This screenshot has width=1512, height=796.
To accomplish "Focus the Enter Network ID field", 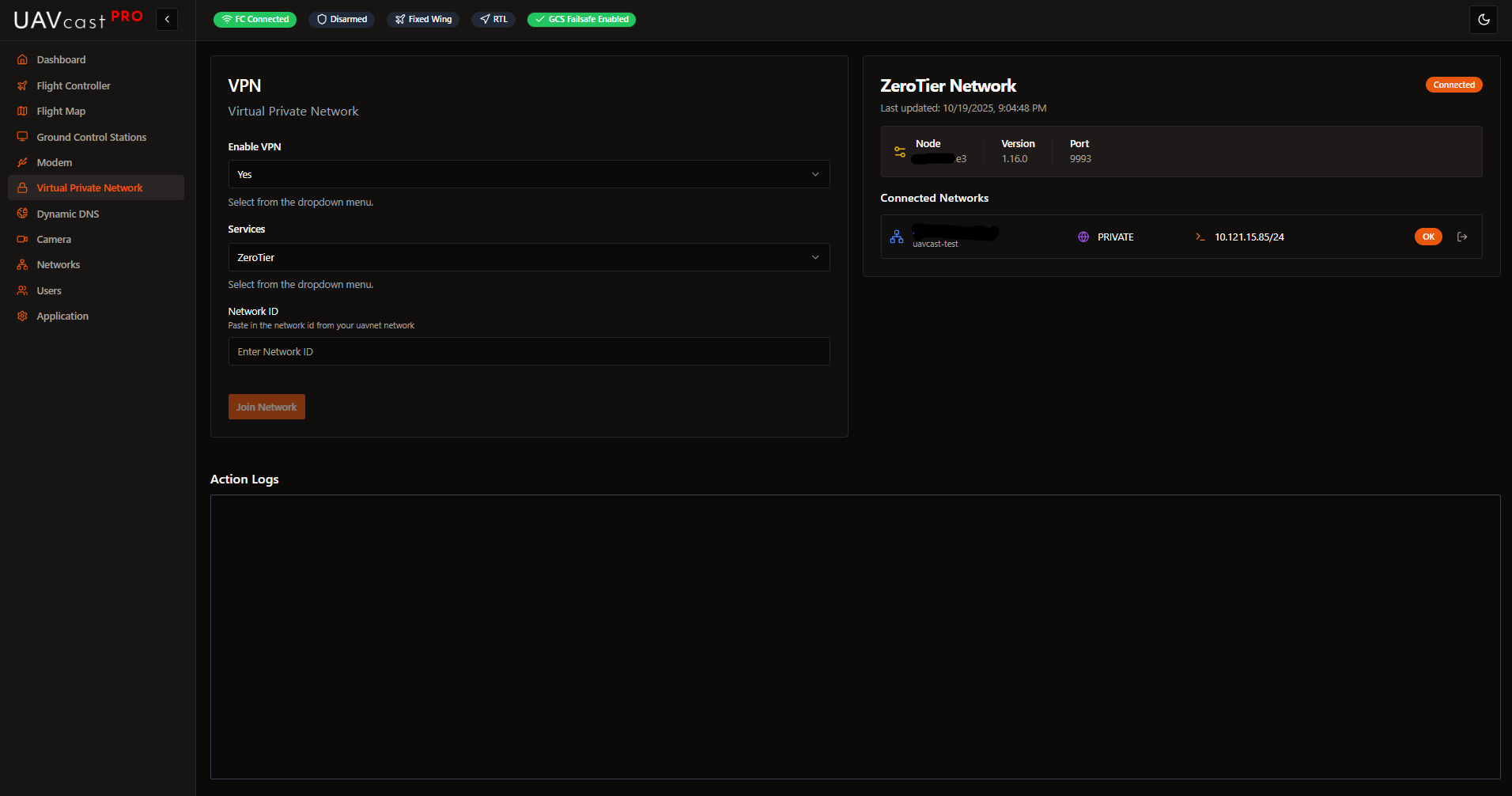I will point(528,351).
